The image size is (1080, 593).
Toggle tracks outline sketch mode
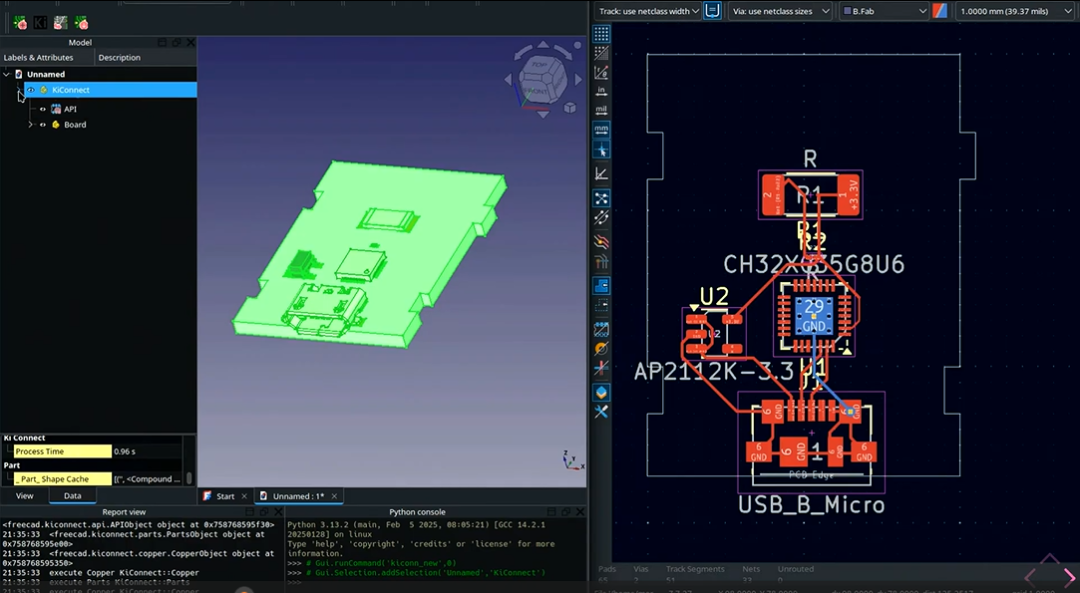pos(601,368)
